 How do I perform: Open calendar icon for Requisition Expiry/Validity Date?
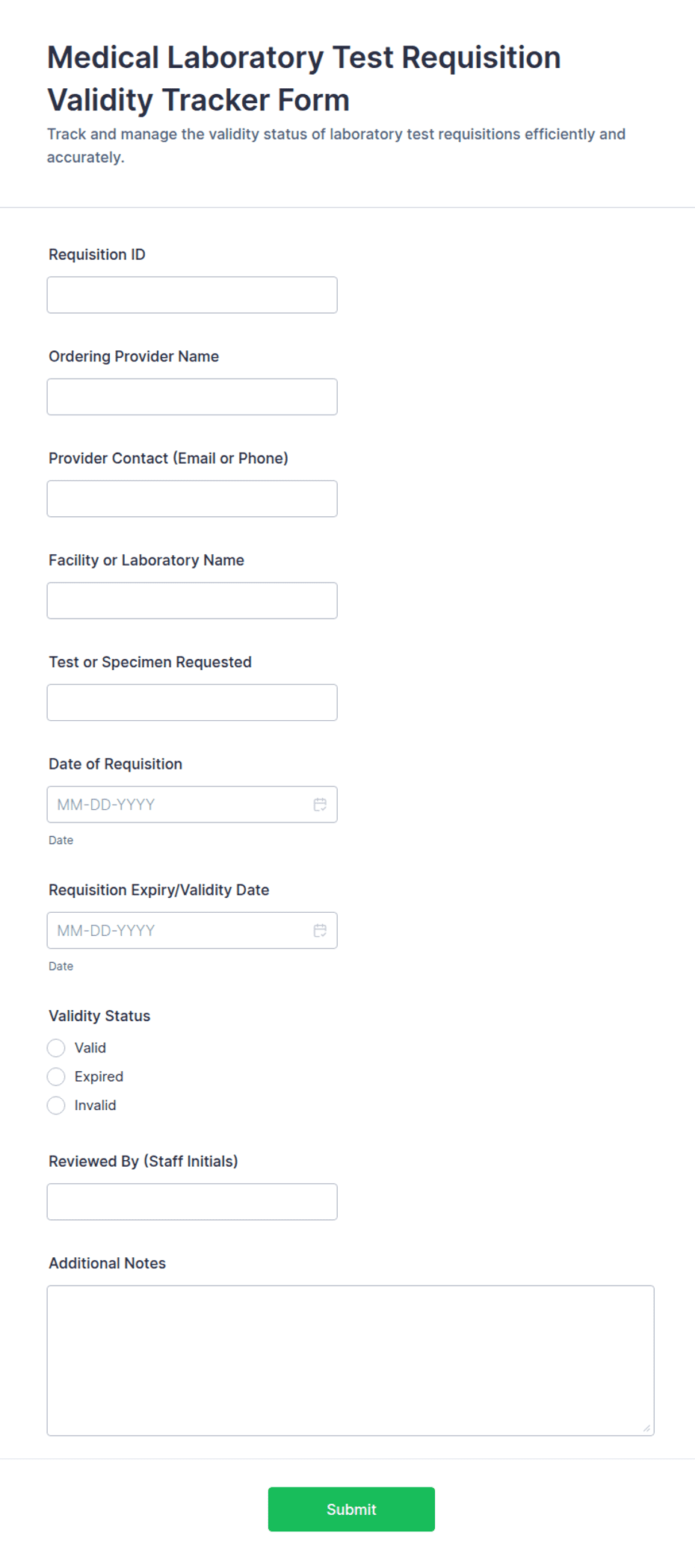click(x=320, y=930)
